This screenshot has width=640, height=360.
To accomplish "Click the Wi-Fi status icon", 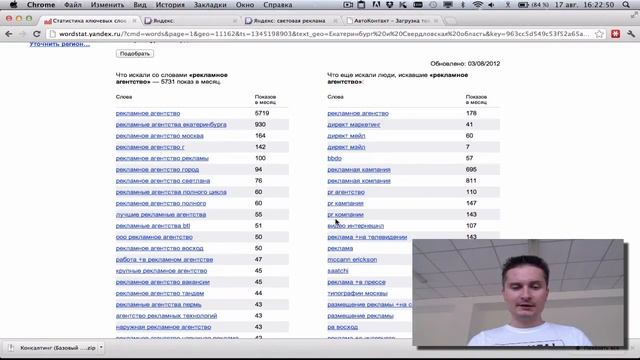I will pos(477,5).
